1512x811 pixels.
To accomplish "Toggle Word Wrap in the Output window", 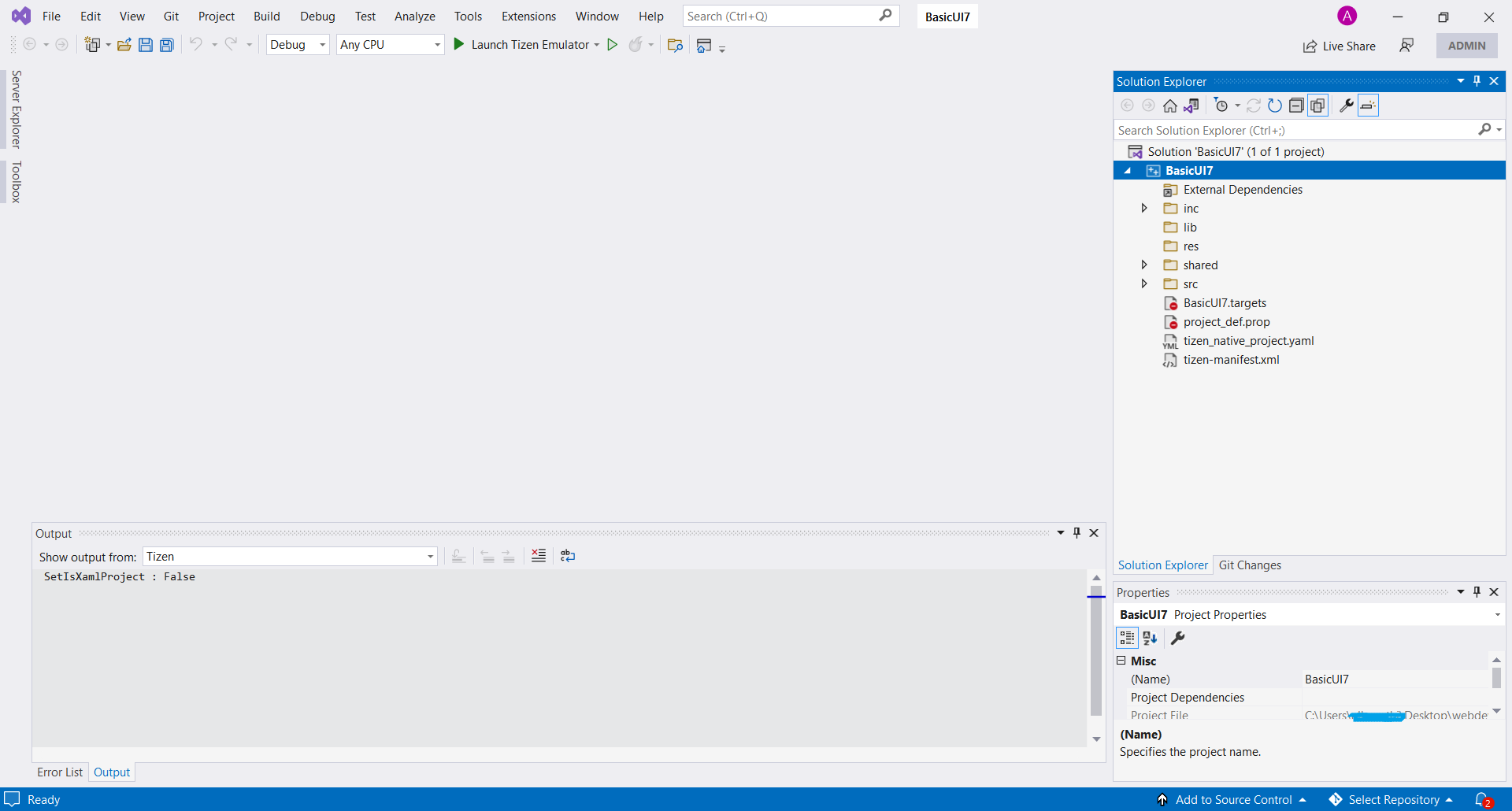I will 567,555.
